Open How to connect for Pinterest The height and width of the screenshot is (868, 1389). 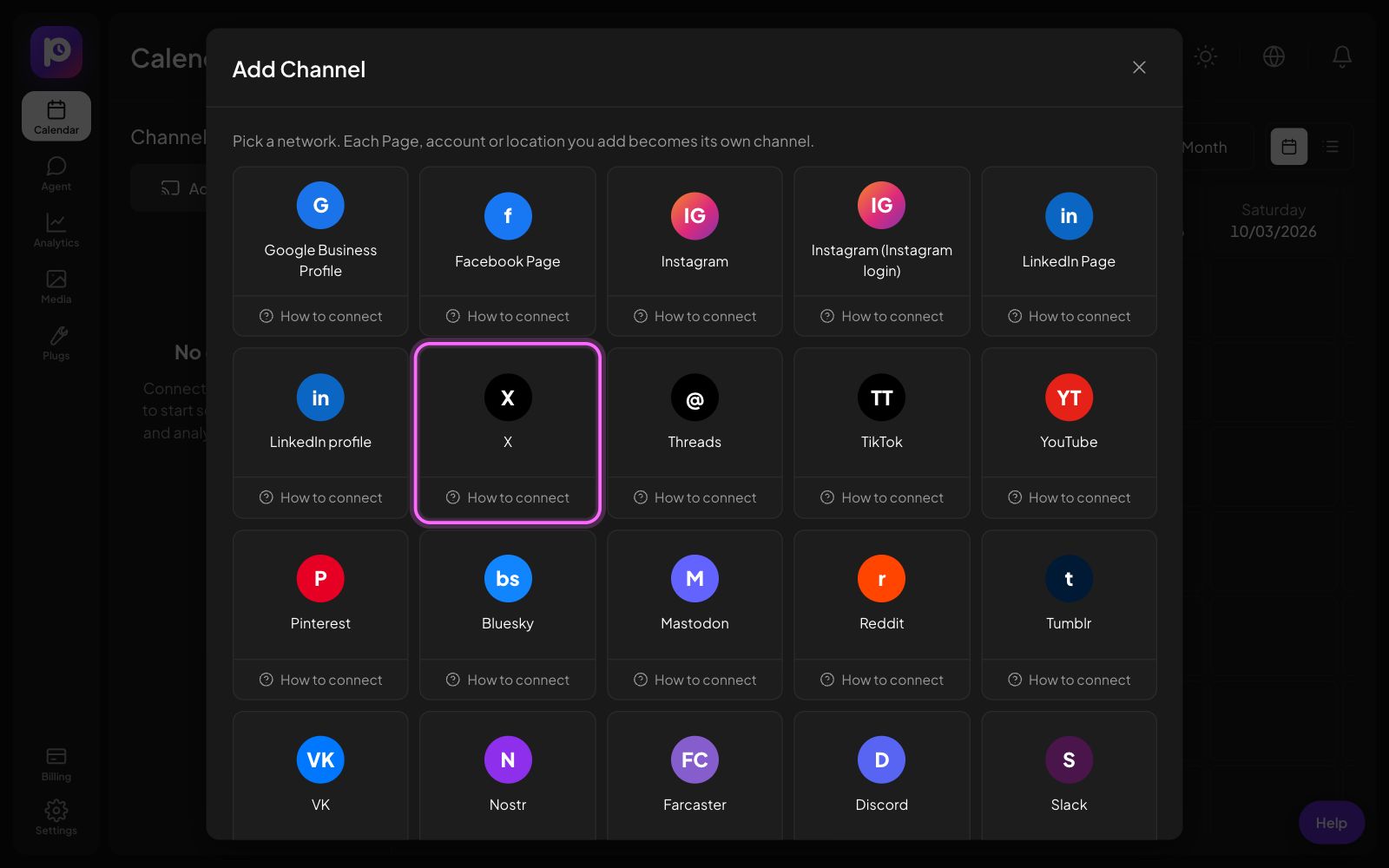320,680
